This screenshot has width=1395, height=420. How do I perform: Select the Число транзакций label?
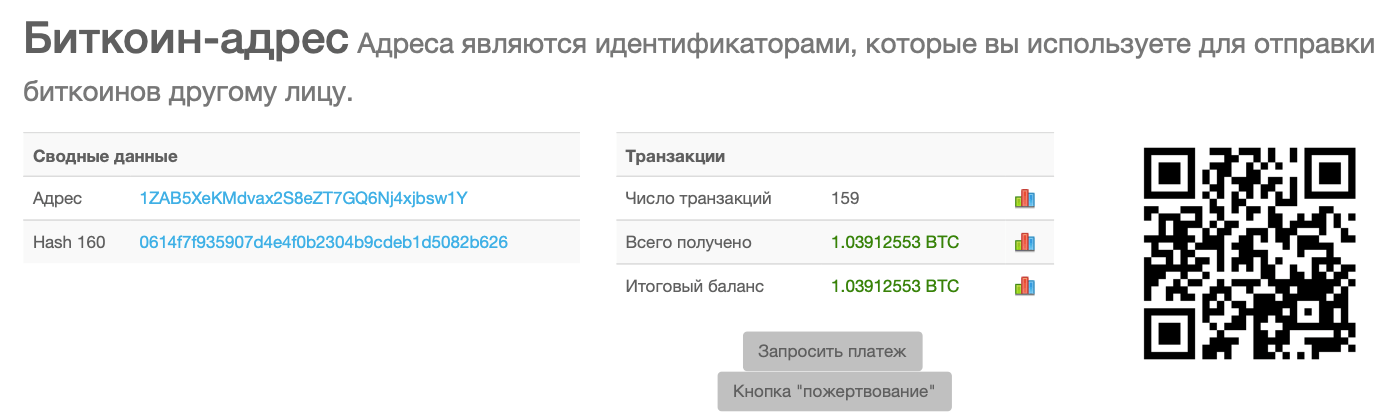pyautogui.click(x=698, y=199)
